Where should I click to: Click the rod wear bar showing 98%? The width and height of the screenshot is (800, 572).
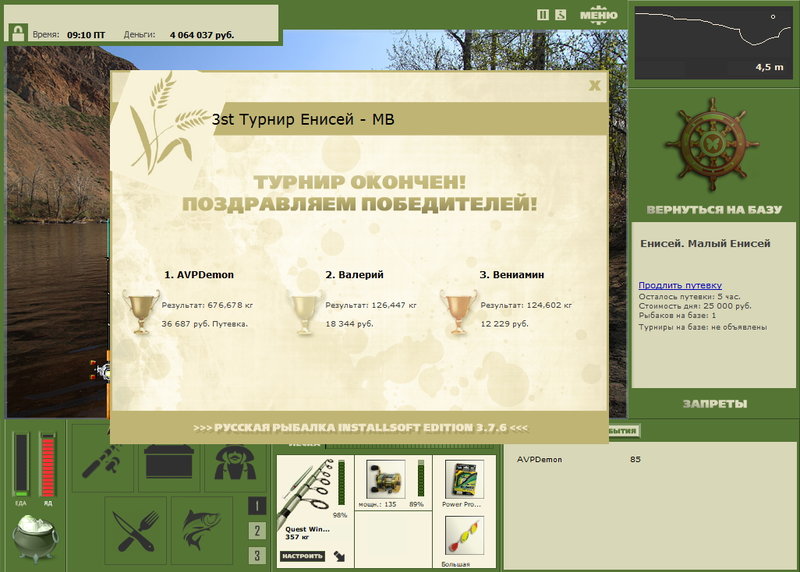pos(341,482)
